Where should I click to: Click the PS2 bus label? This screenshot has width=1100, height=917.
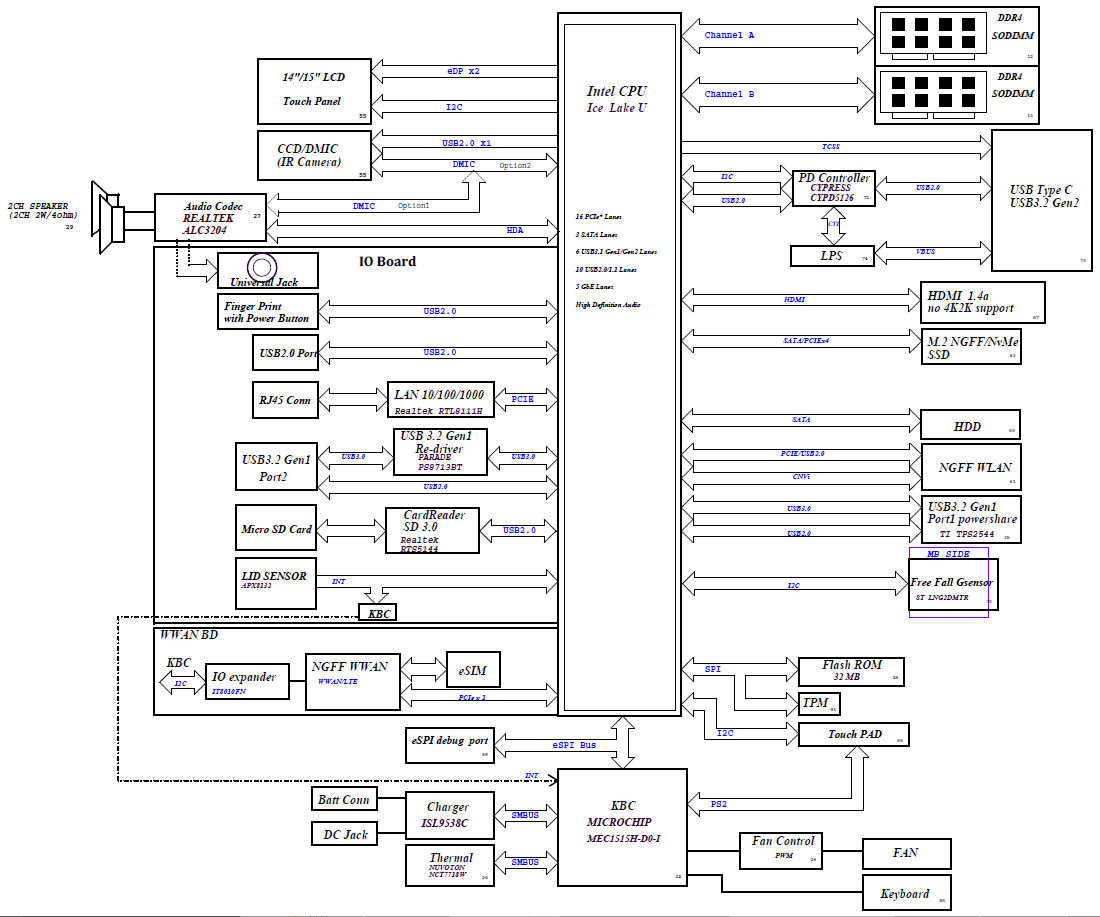[718, 804]
